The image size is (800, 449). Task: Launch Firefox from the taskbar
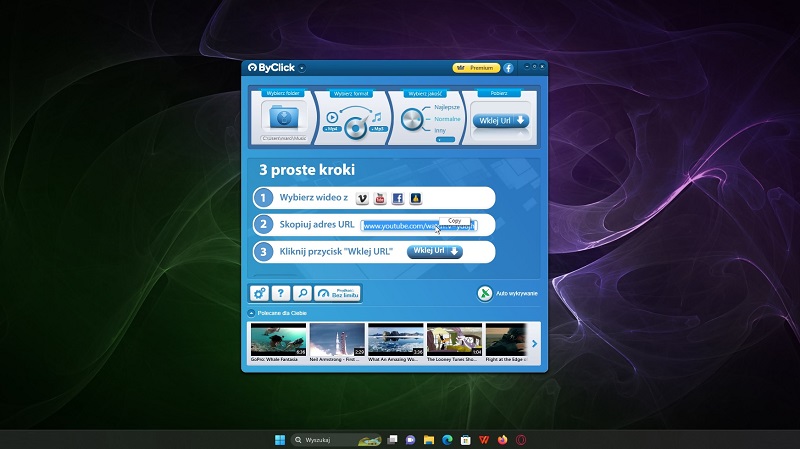click(x=503, y=440)
